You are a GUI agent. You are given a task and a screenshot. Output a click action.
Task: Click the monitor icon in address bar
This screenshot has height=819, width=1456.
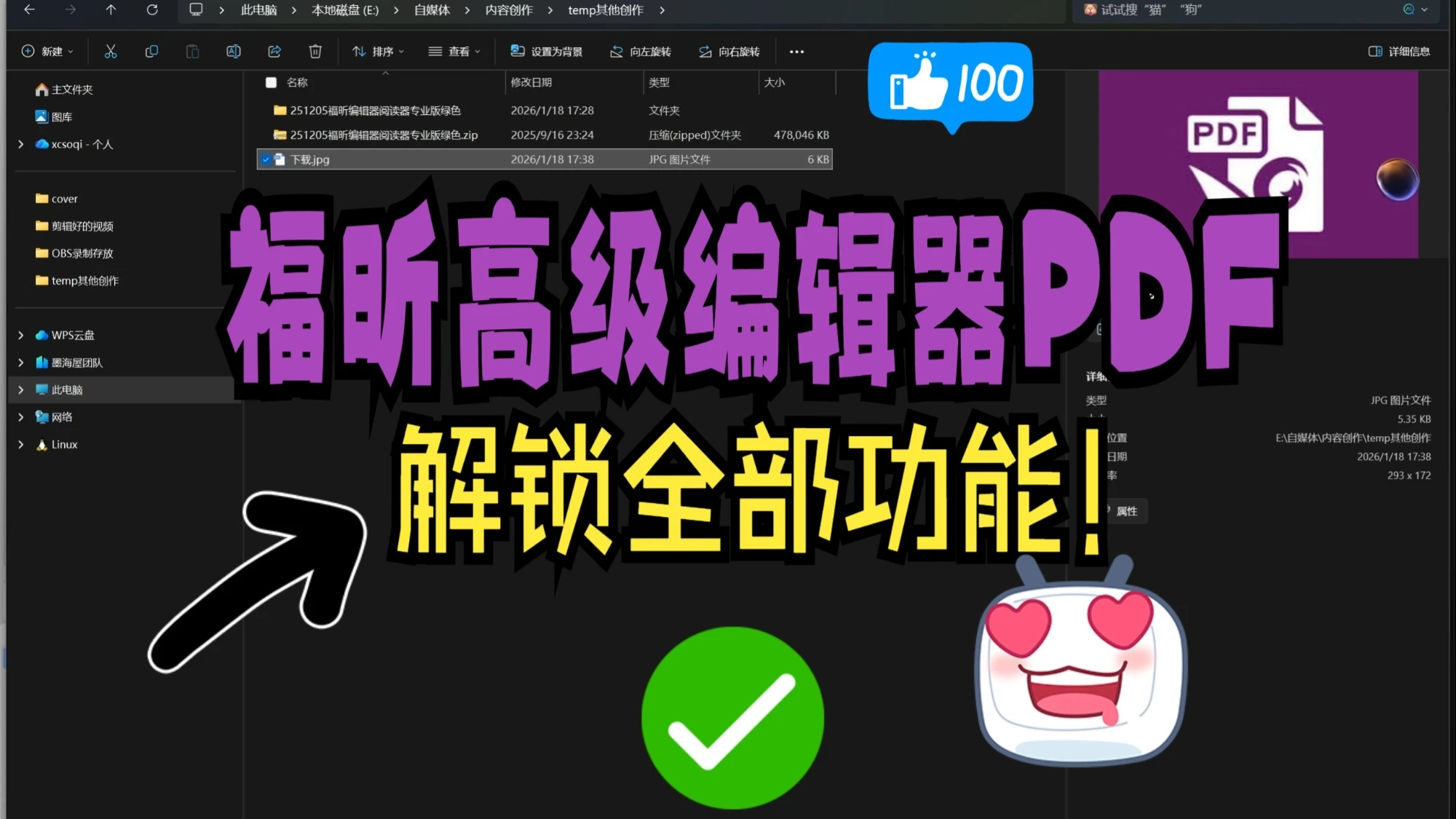pyautogui.click(x=196, y=10)
